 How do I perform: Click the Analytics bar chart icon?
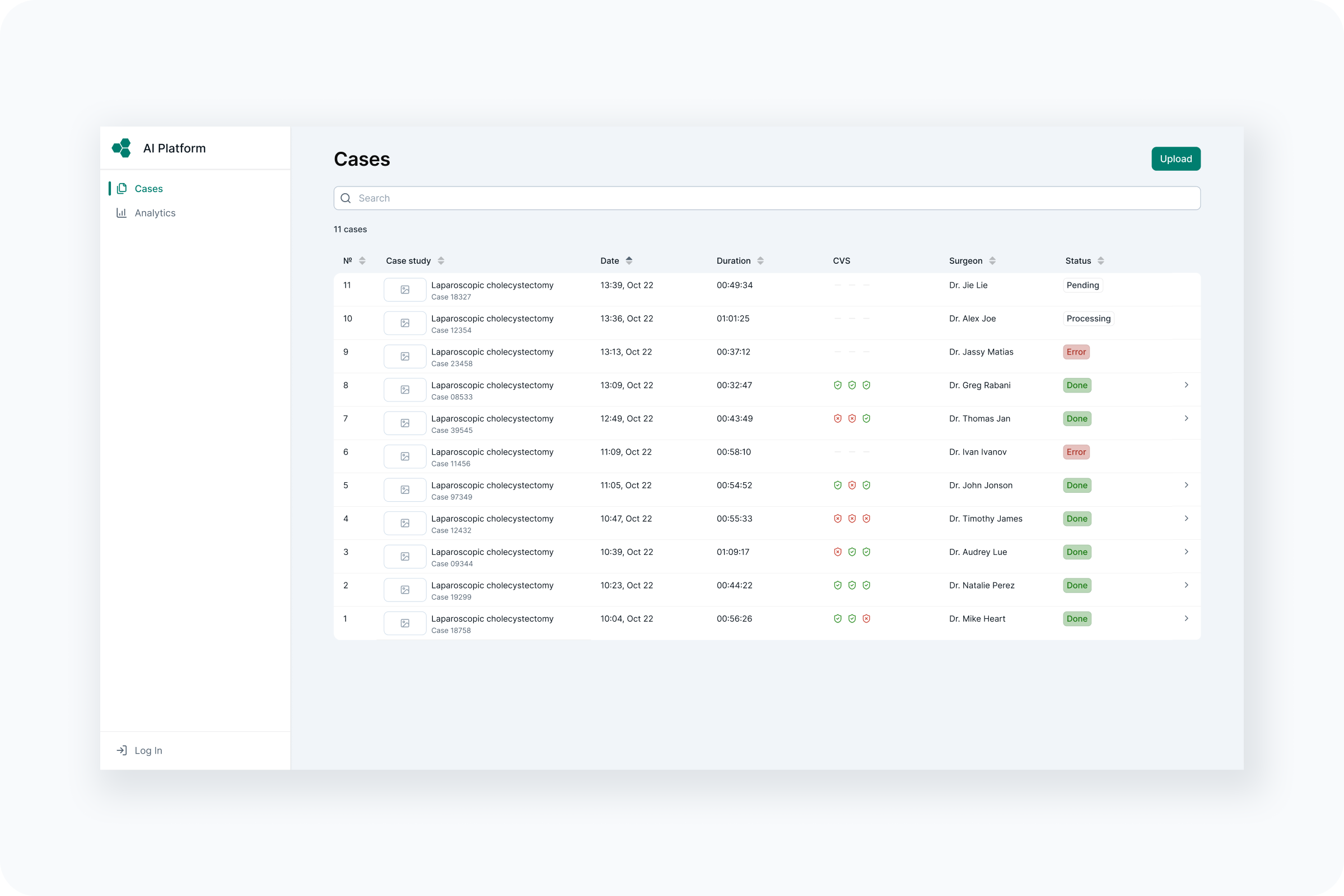click(122, 213)
